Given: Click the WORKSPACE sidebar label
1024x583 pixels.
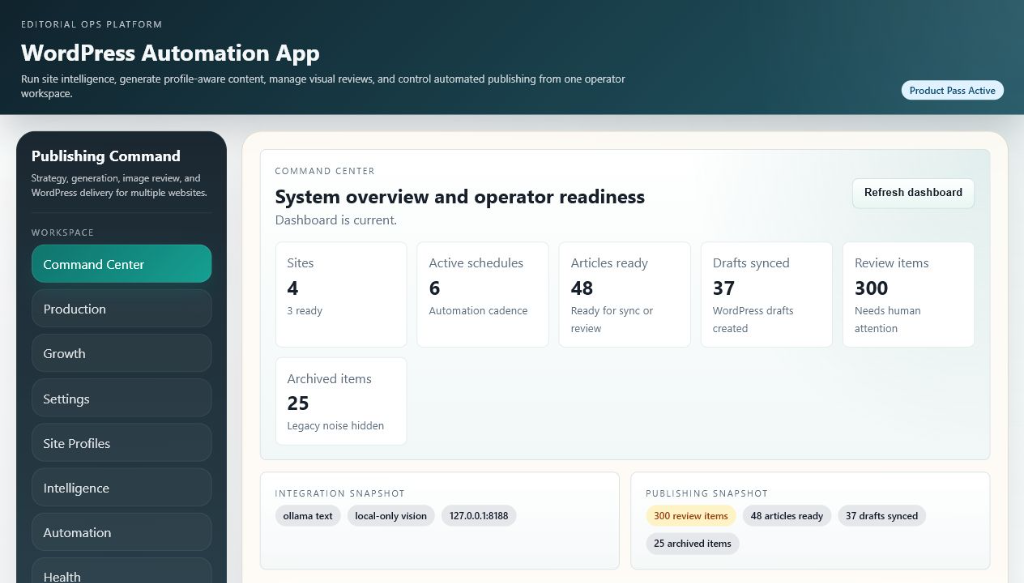Looking at the screenshot, I should (x=63, y=232).
